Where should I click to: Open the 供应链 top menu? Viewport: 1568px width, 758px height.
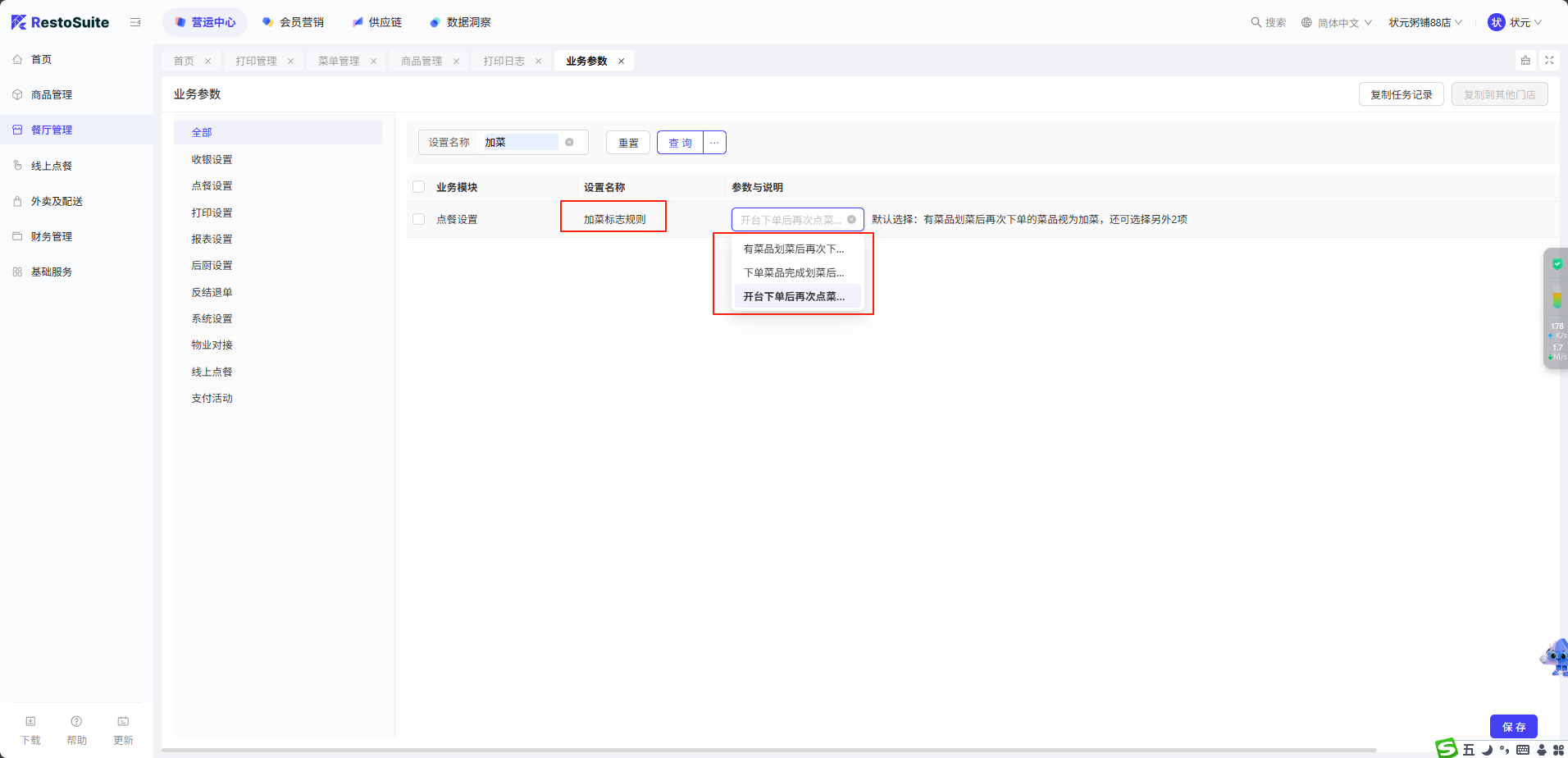377,22
